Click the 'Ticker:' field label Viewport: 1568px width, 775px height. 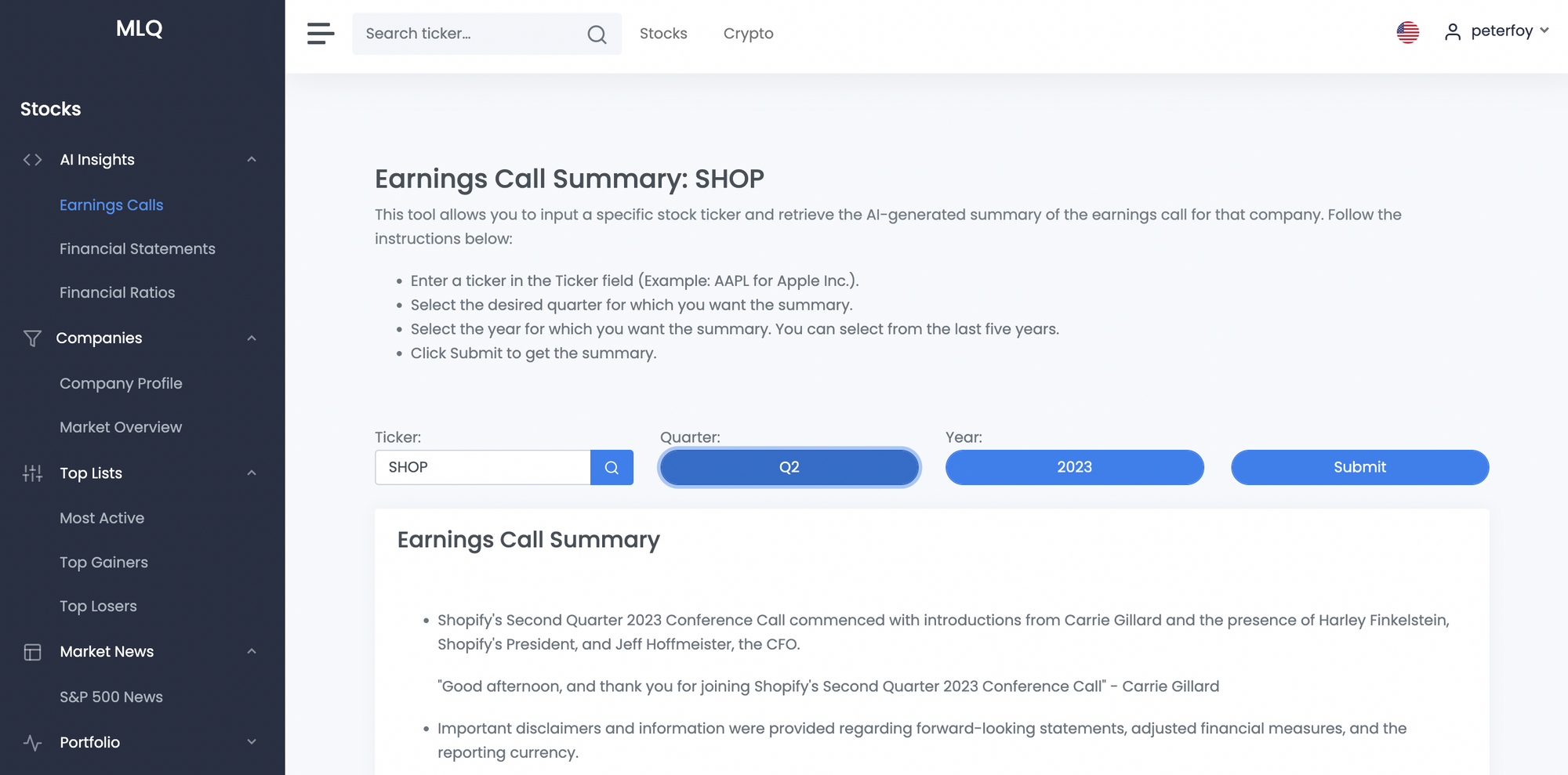click(x=397, y=437)
